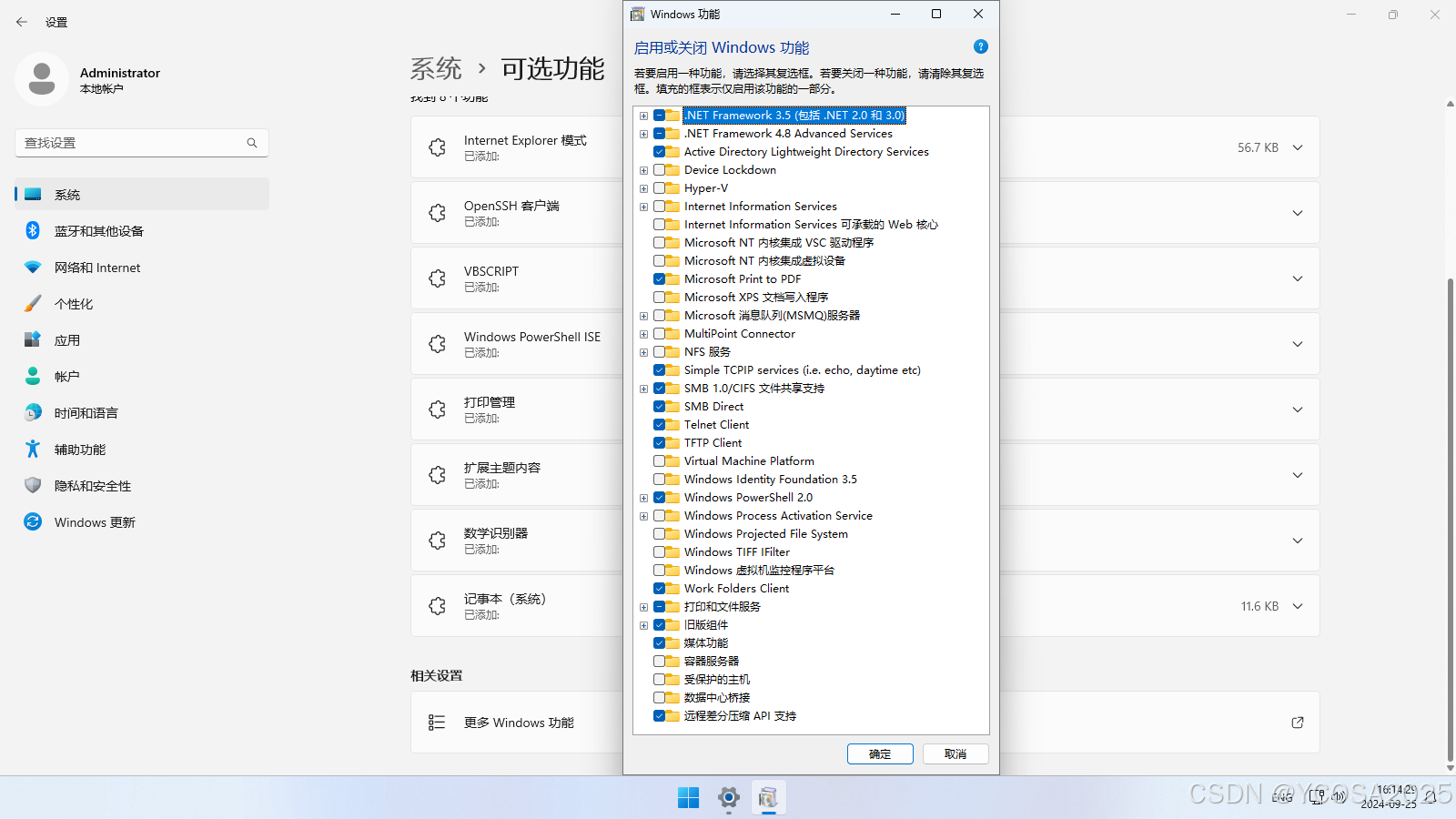
Task: Click the accounts icon next to 帐户
Action: [33, 376]
